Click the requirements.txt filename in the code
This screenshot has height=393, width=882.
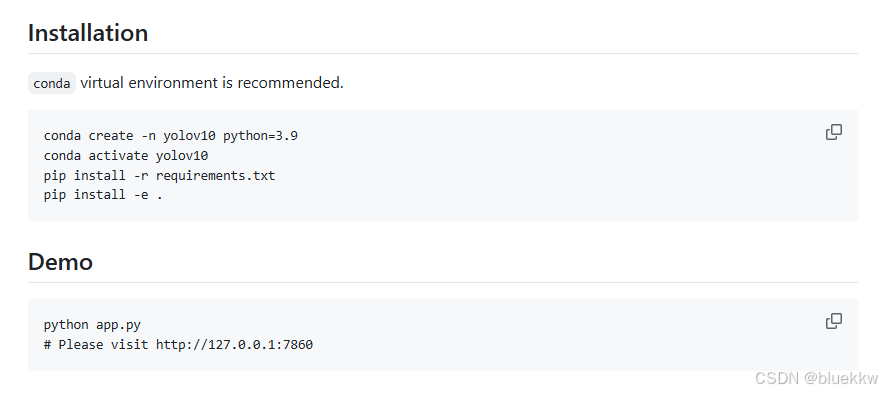[215, 175]
